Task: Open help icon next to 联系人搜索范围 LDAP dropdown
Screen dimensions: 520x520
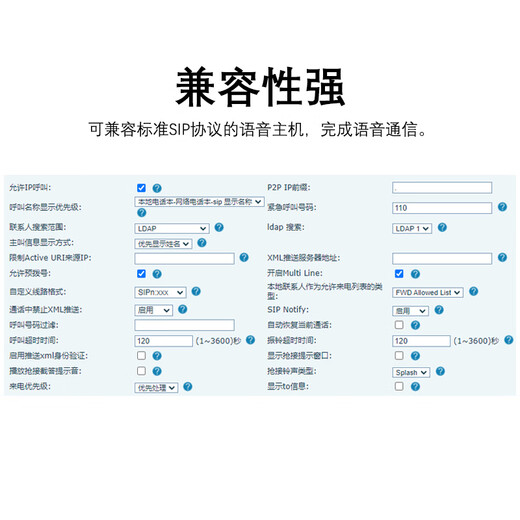Action: point(219,227)
